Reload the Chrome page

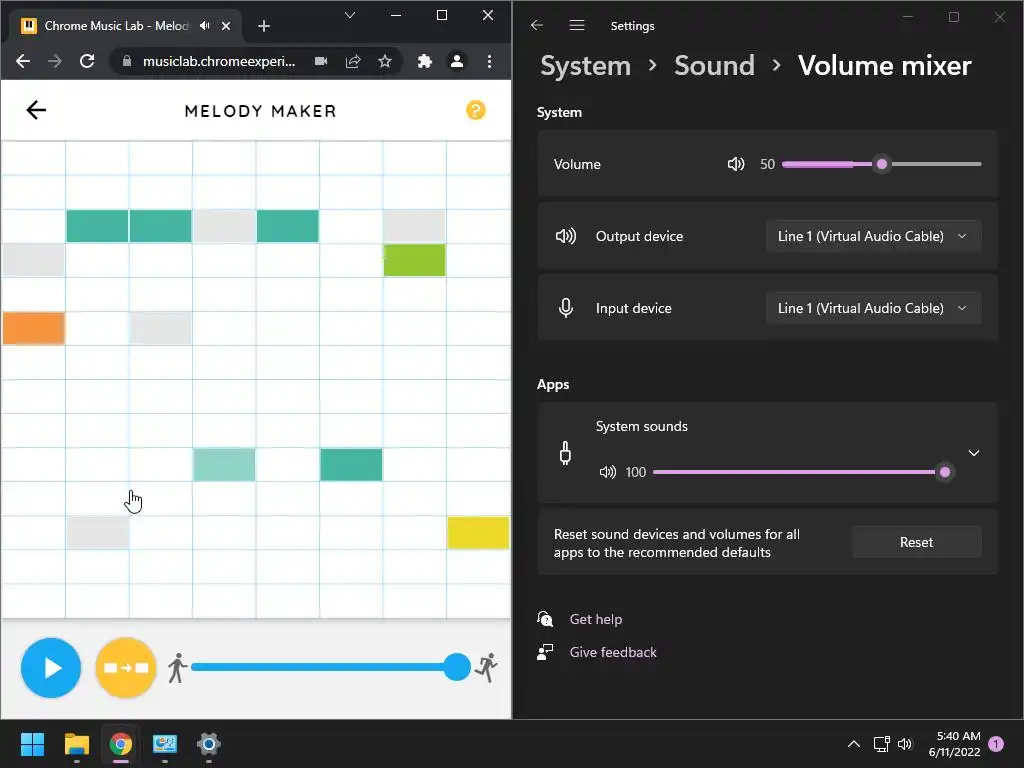[87, 61]
